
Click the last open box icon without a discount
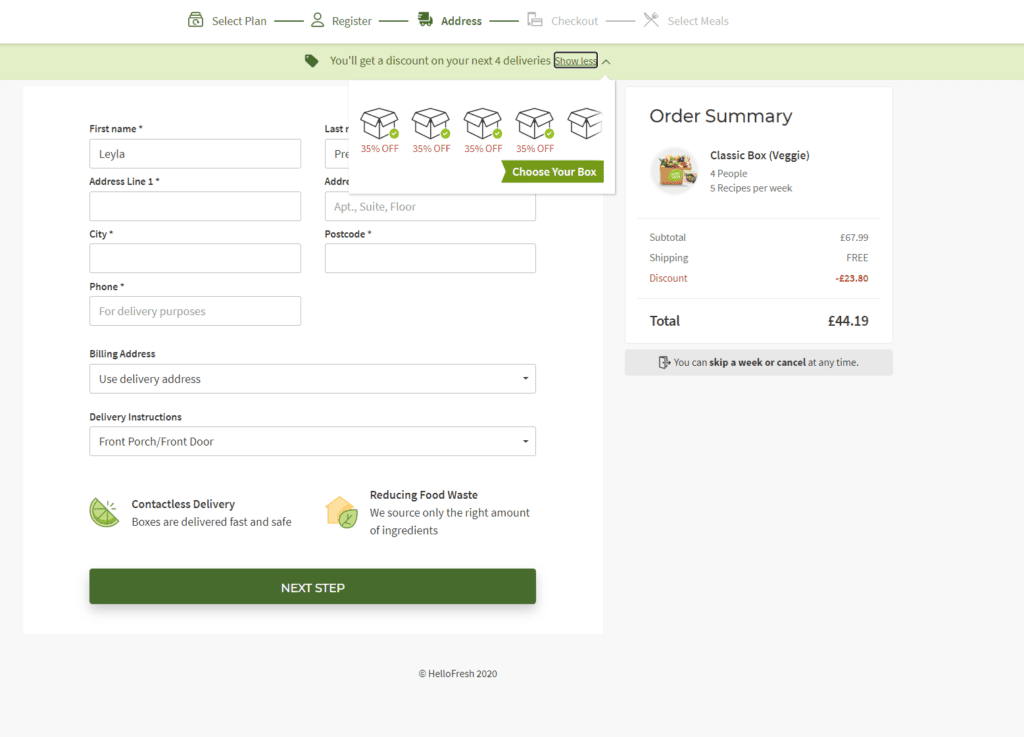click(x=585, y=122)
